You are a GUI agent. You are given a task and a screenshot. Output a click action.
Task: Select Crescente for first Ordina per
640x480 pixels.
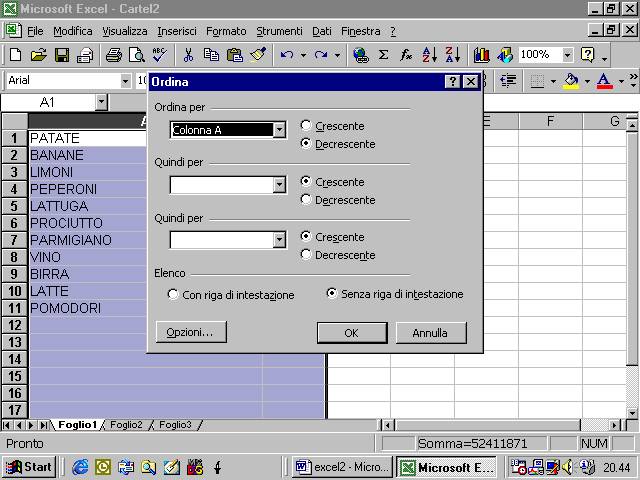pyautogui.click(x=306, y=126)
